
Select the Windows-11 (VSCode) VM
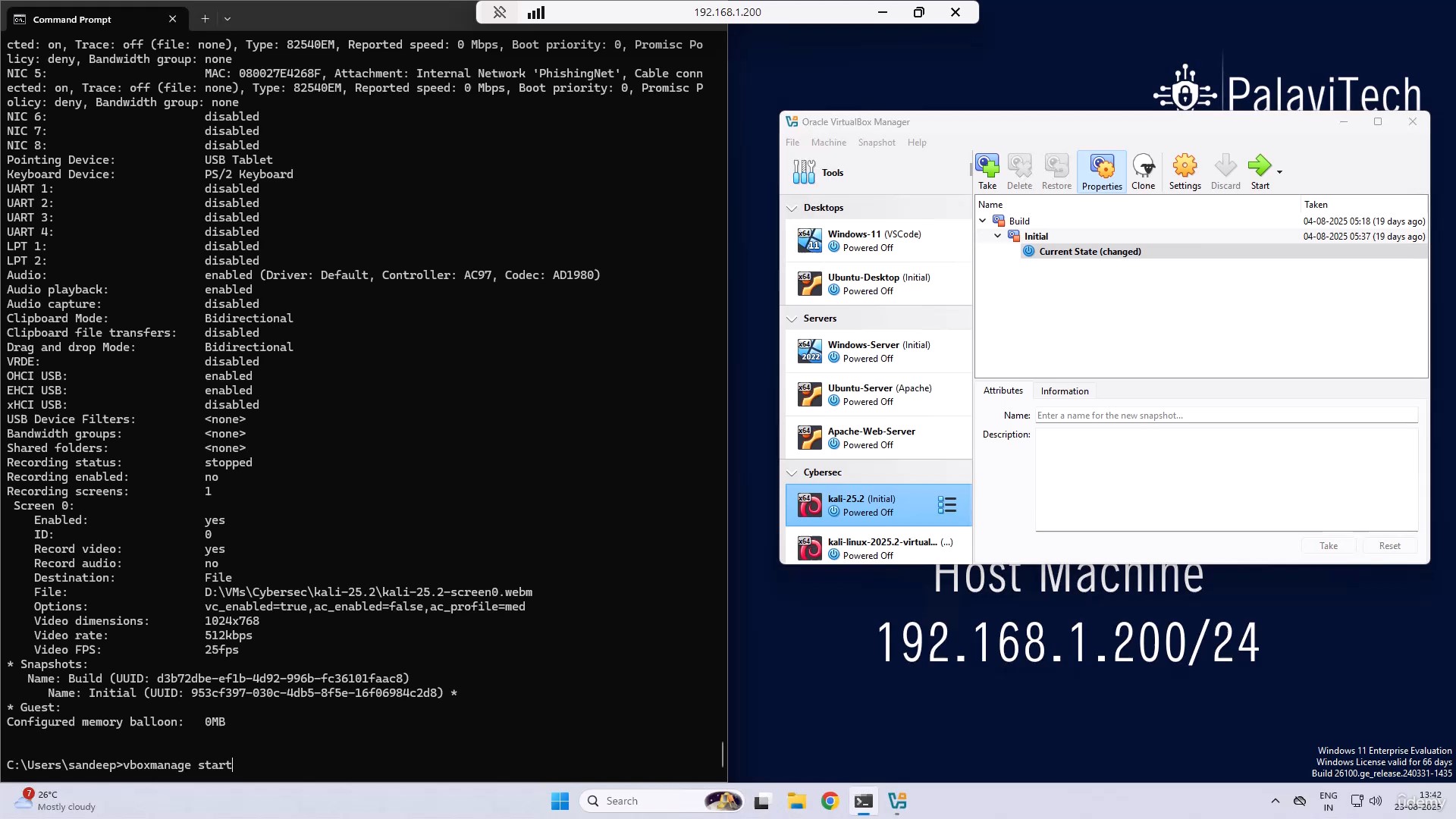click(x=878, y=240)
